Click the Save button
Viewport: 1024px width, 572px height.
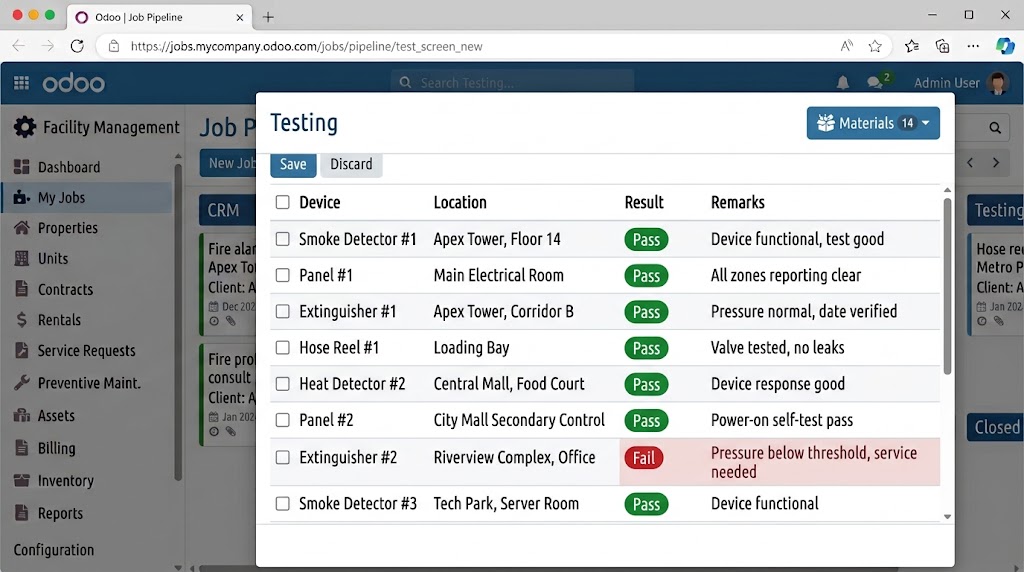pyautogui.click(x=293, y=164)
